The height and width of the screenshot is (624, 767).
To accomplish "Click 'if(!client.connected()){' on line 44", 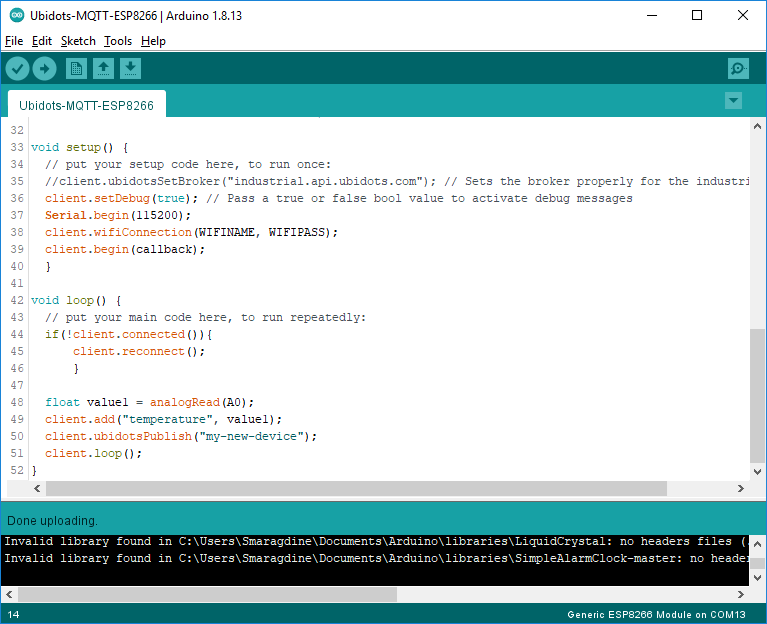I will coord(128,334).
